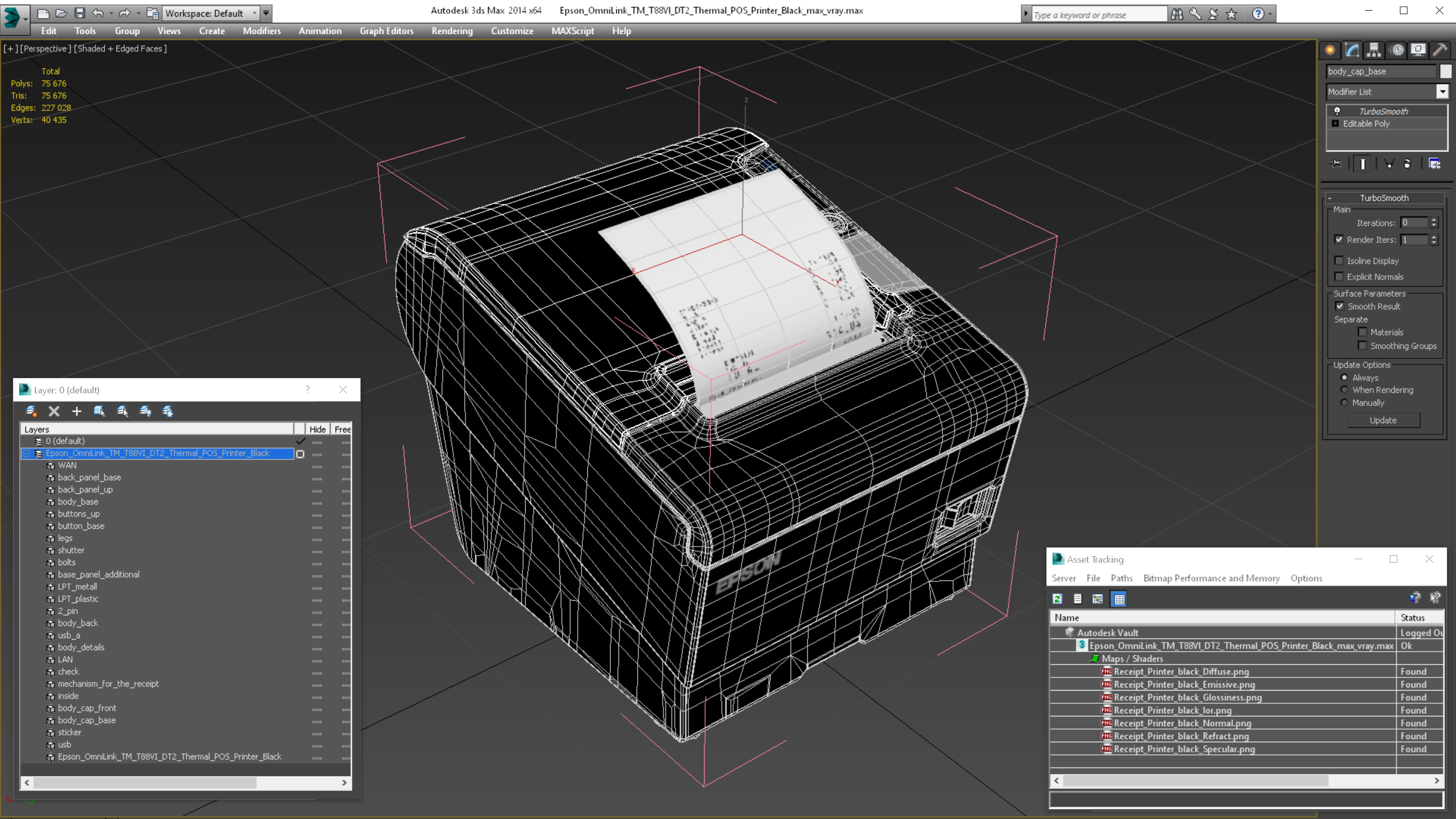
Task: Open the Utilities command panel tab
Action: click(x=1440, y=50)
